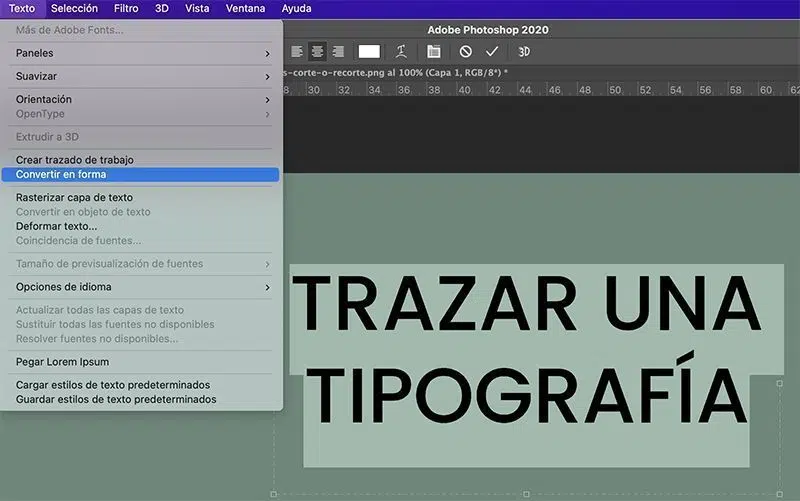Choose Cargar estilos de texto predeterminados
Image resolution: width=800 pixels, height=501 pixels.
pyautogui.click(x=141, y=385)
